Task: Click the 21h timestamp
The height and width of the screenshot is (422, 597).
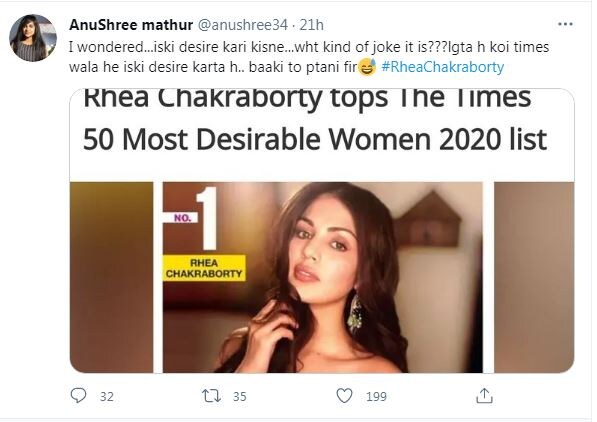Action: coord(311,25)
